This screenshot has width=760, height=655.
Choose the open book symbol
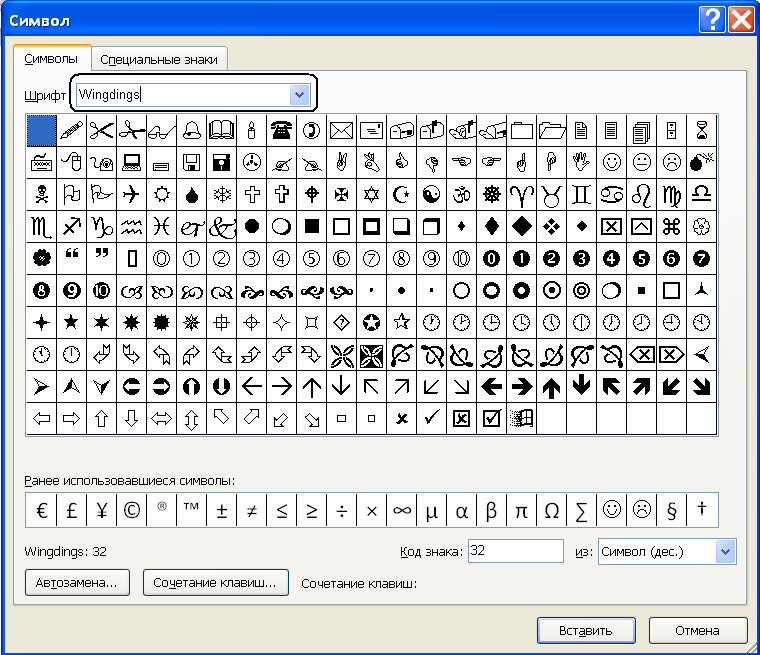222,130
